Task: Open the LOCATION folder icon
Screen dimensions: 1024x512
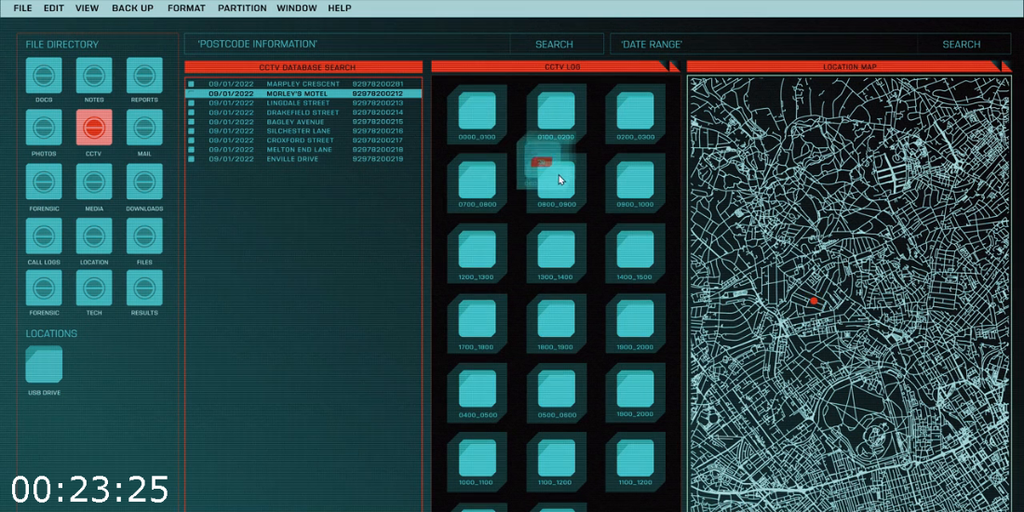Action: [94, 236]
